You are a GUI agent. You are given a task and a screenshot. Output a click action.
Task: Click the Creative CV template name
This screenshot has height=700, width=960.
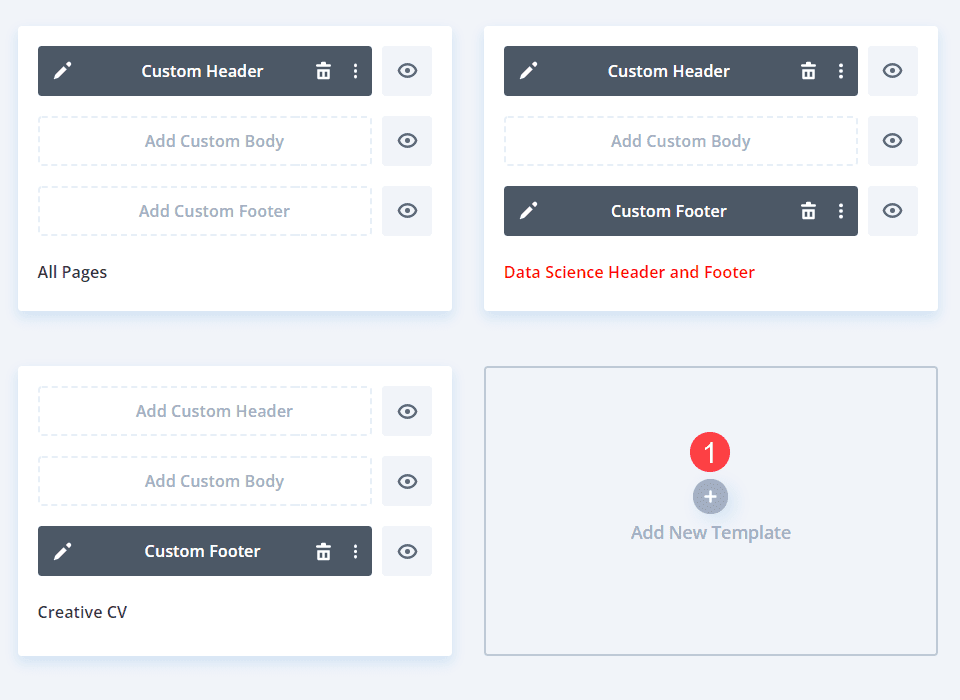click(82, 612)
